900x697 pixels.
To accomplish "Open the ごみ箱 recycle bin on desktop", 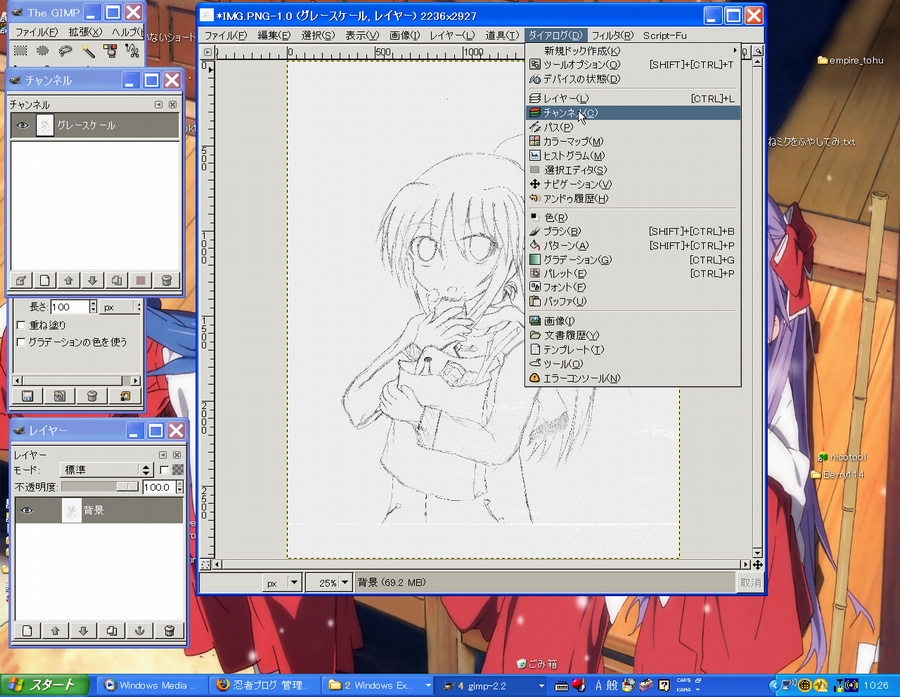I will click(x=537, y=664).
